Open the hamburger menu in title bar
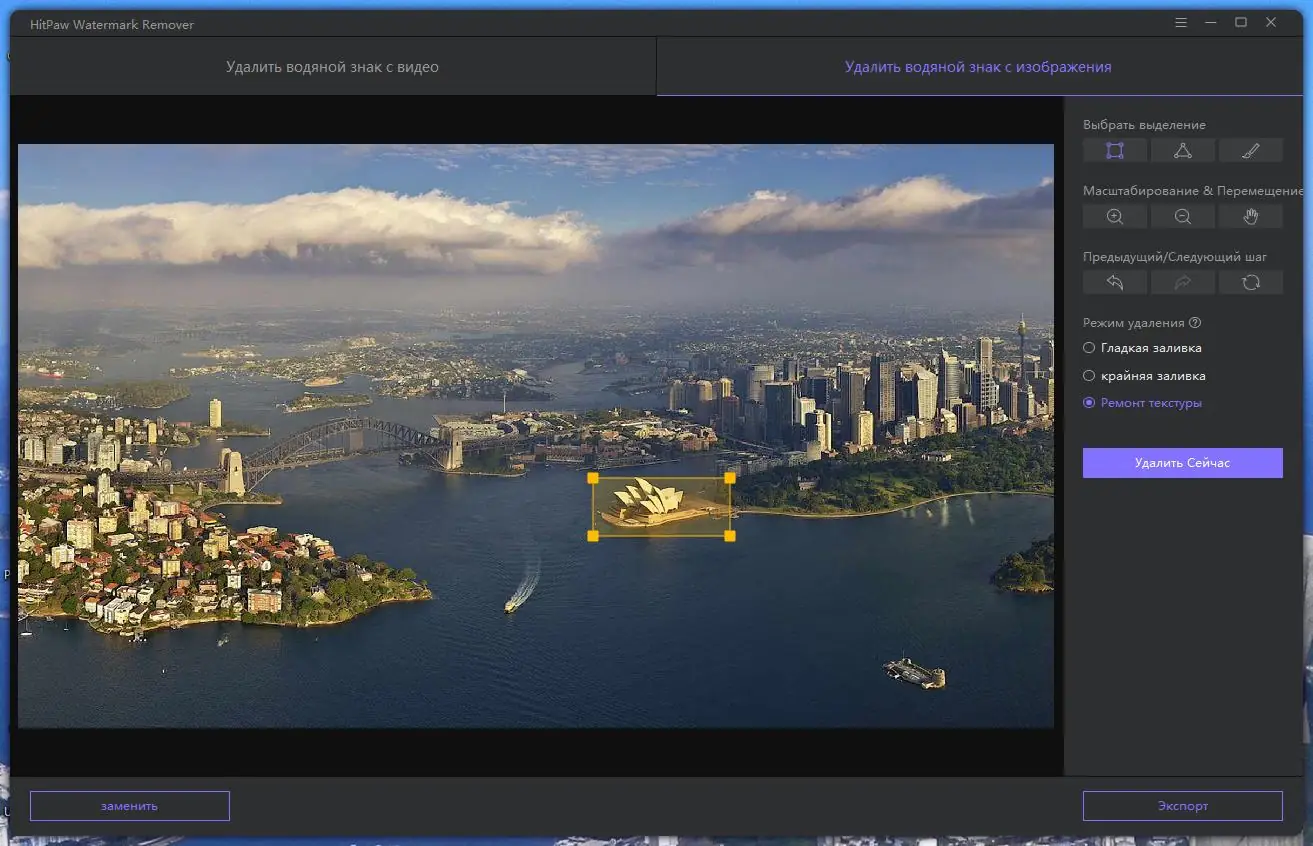 coord(1181,22)
